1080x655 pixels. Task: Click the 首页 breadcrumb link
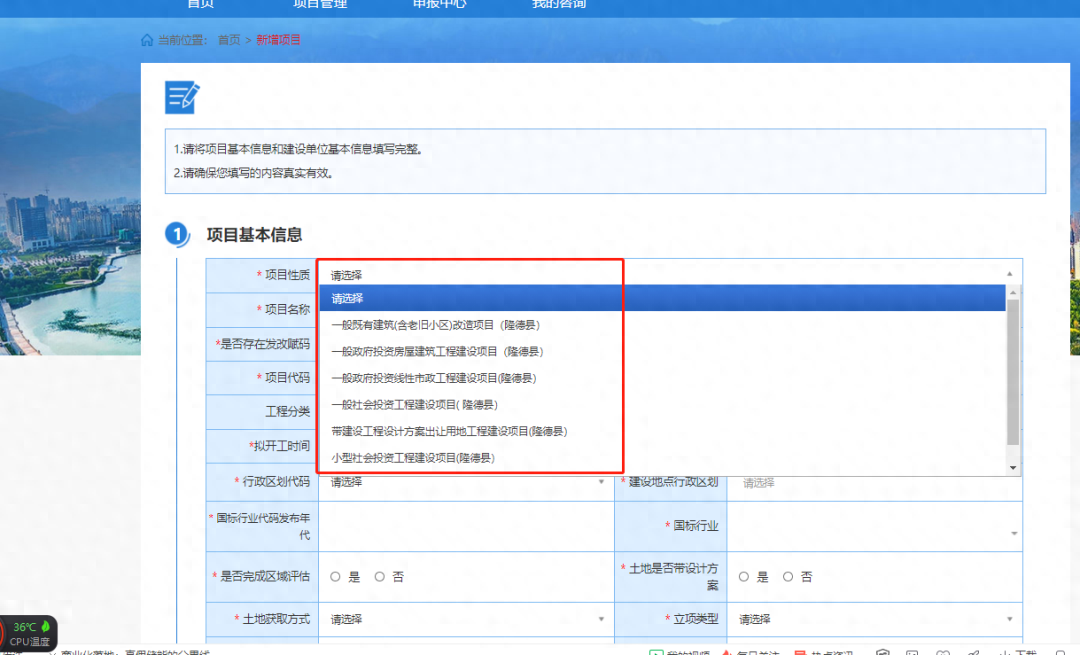(x=229, y=40)
